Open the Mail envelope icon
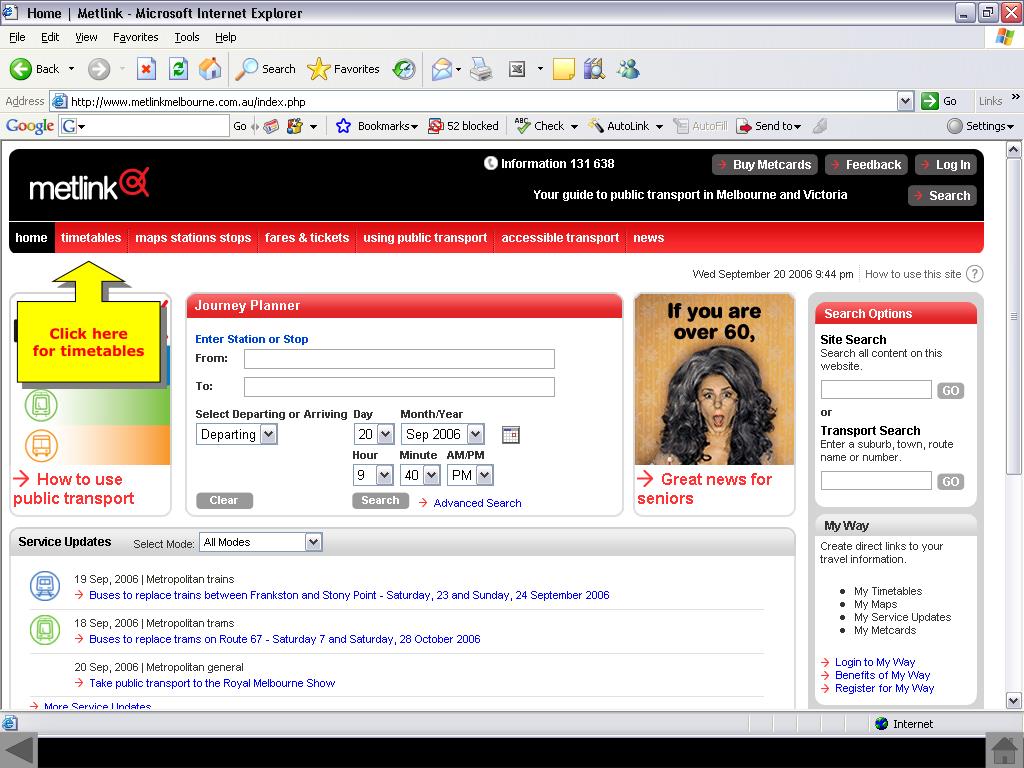 coord(442,69)
